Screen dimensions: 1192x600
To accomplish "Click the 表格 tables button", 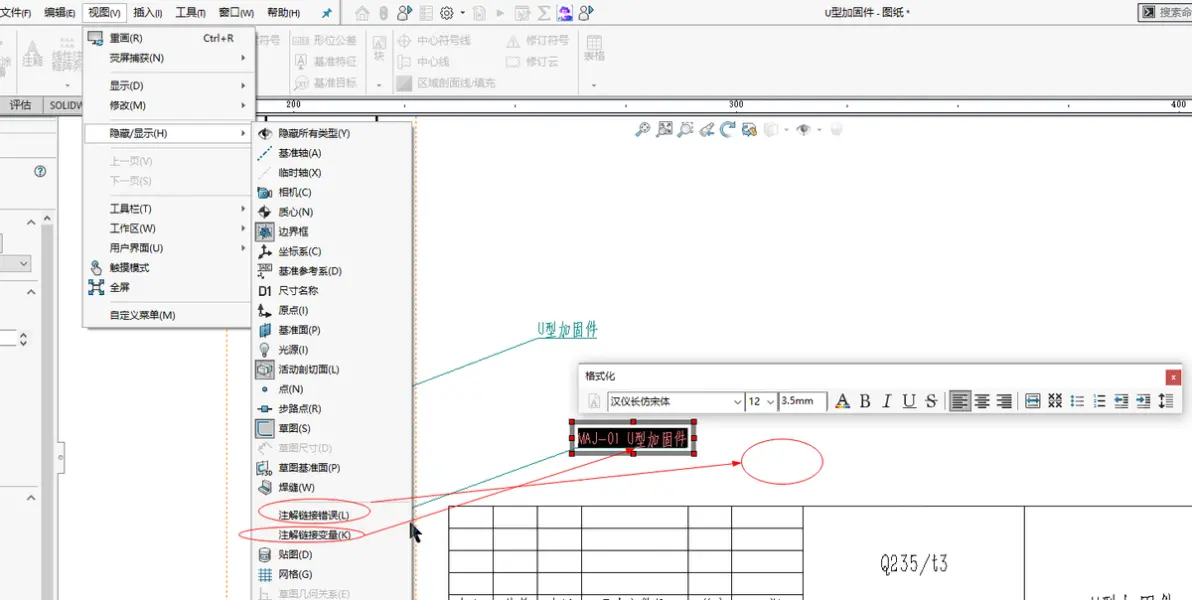I will tap(594, 48).
